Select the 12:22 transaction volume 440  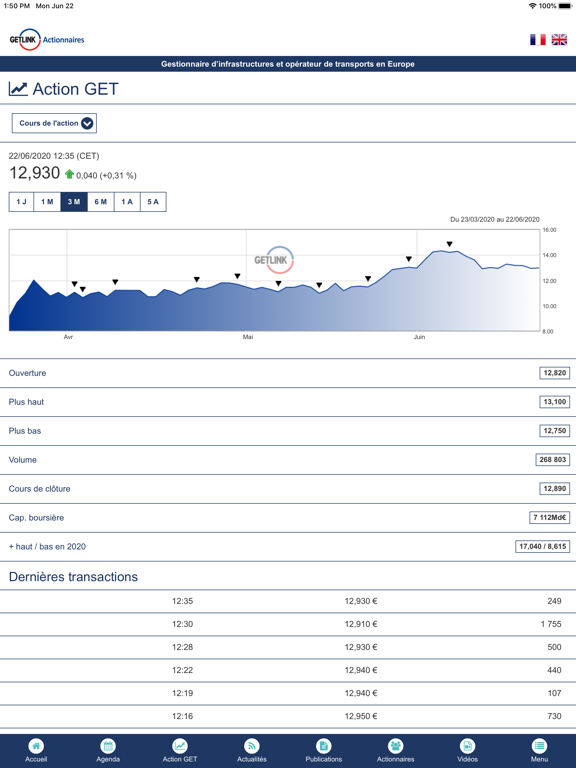[554, 670]
